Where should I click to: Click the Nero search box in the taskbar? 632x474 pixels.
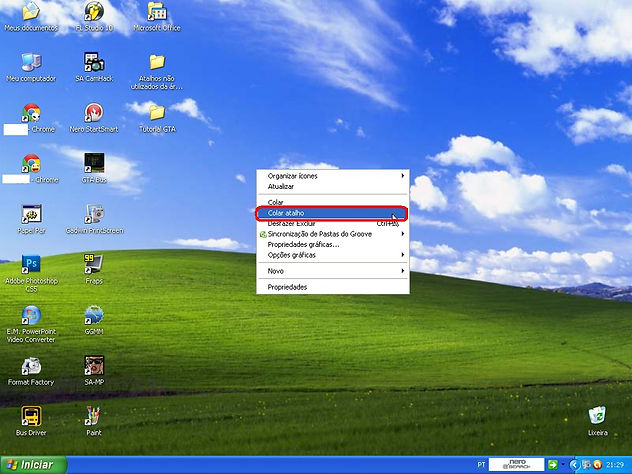point(516,464)
